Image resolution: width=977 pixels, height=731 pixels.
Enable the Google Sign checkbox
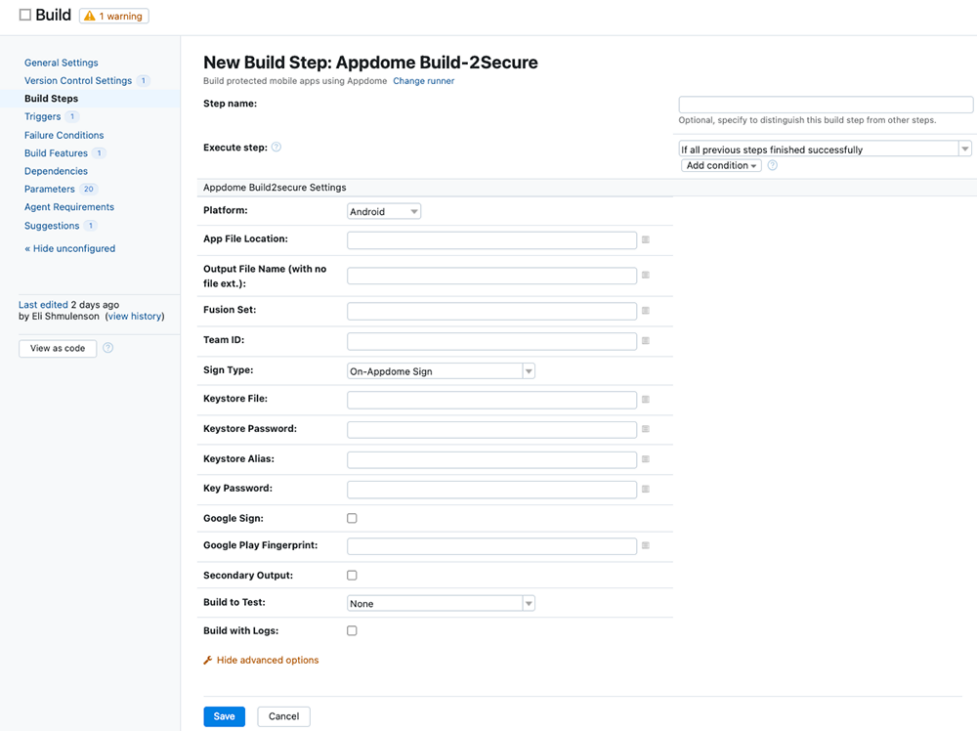[352, 518]
